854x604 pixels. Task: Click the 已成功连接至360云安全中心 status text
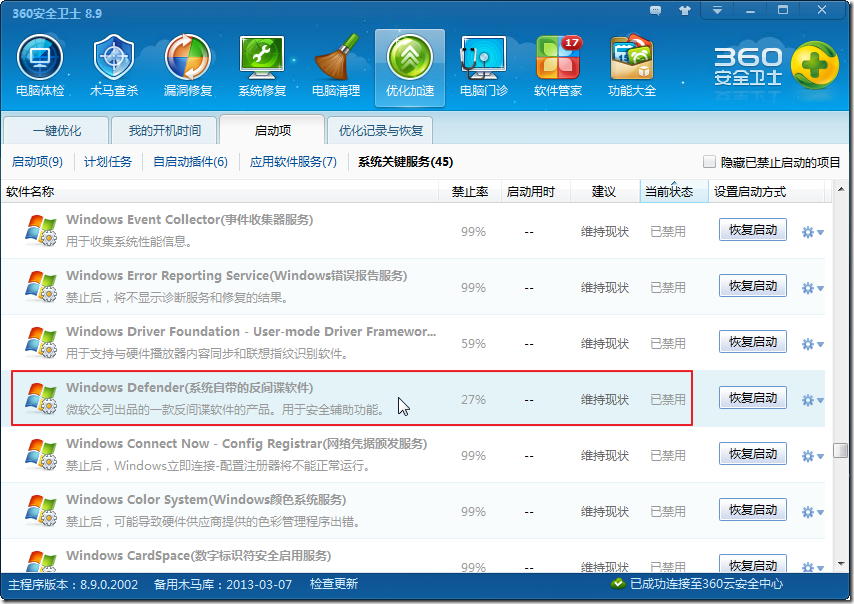[x=706, y=584]
